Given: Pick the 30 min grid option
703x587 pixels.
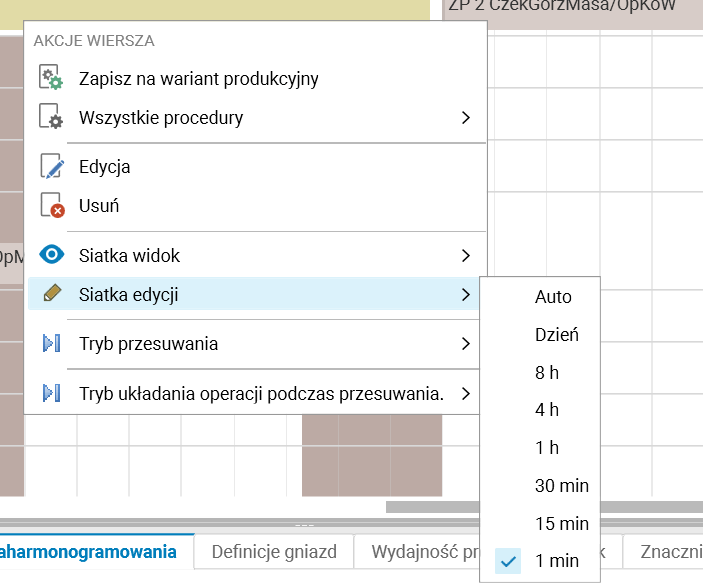Looking at the screenshot, I should pos(561,486).
